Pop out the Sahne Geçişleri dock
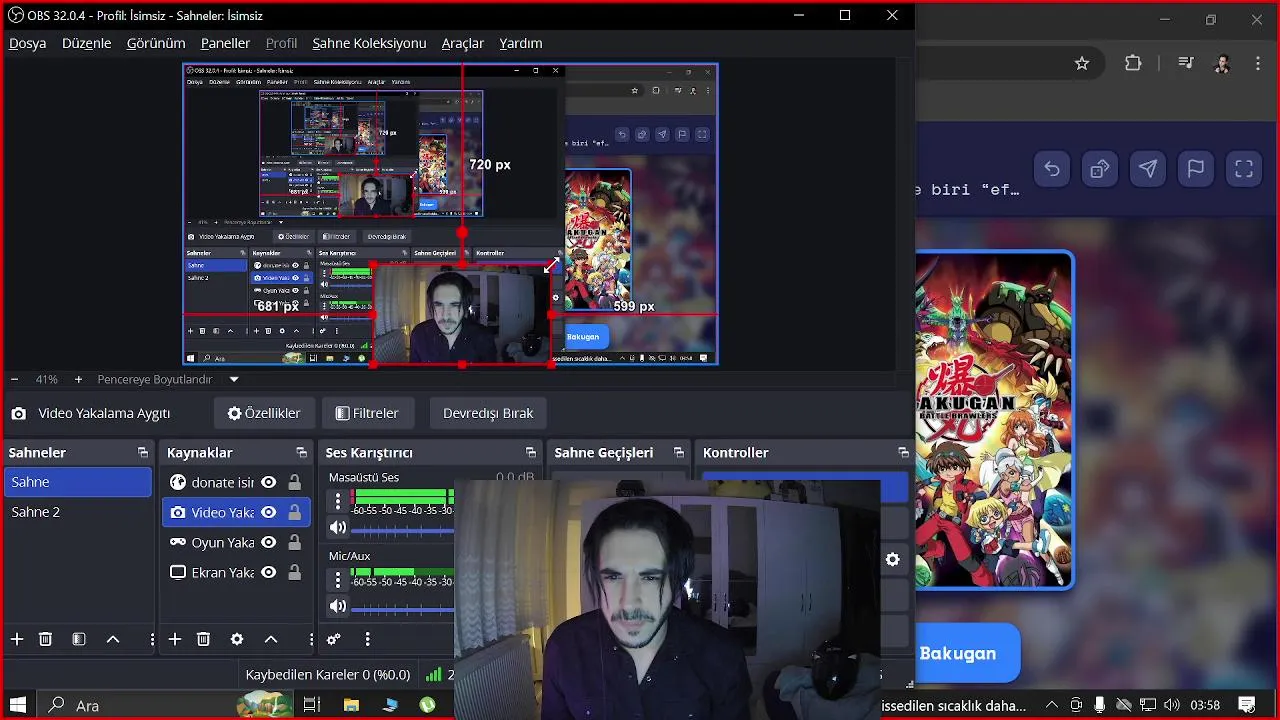1280x720 pixels. coord(679,453)
